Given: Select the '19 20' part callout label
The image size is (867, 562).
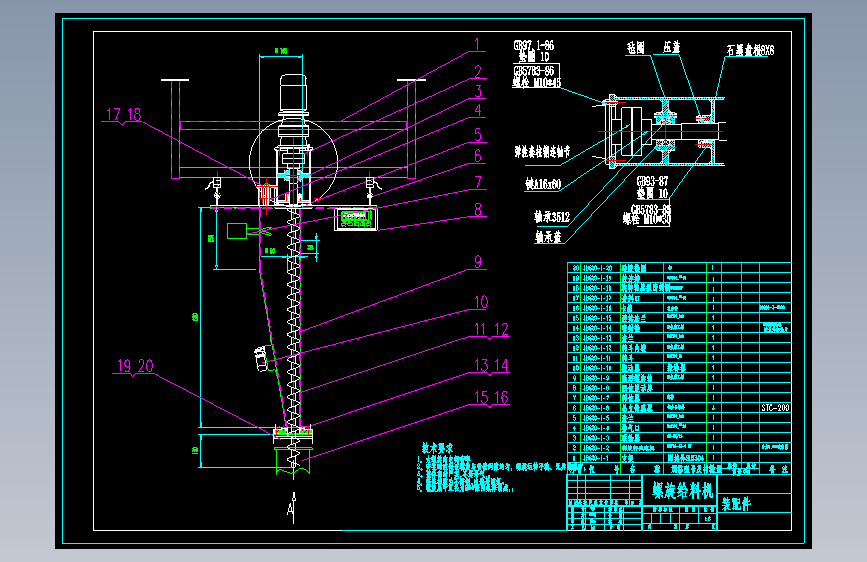Looking at the screenshot, I should [135, 366].
